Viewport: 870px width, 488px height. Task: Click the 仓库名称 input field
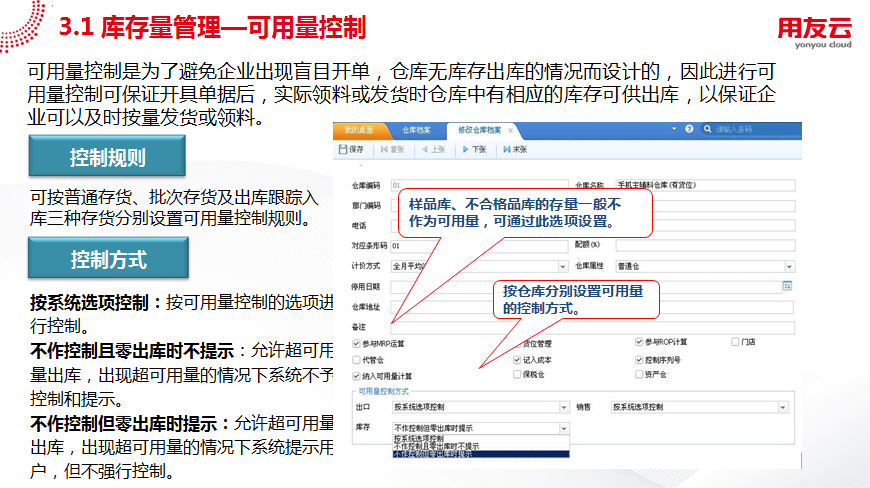pos(705,185)
